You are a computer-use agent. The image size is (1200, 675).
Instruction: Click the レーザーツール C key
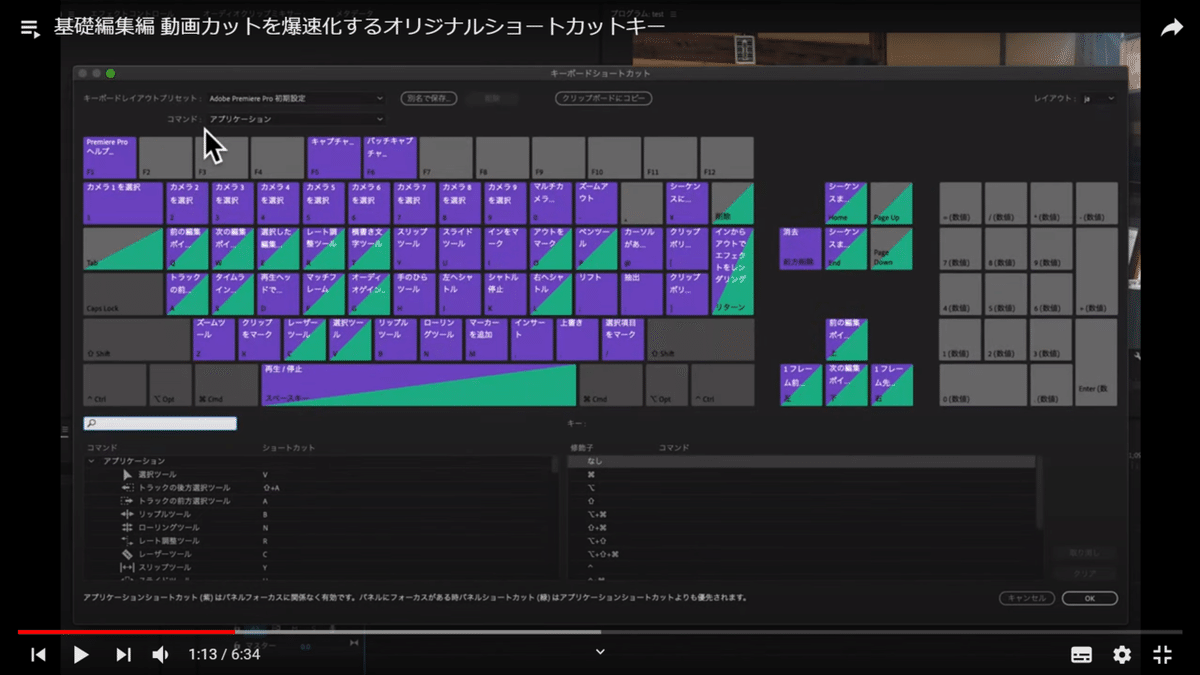coord(305,340)
